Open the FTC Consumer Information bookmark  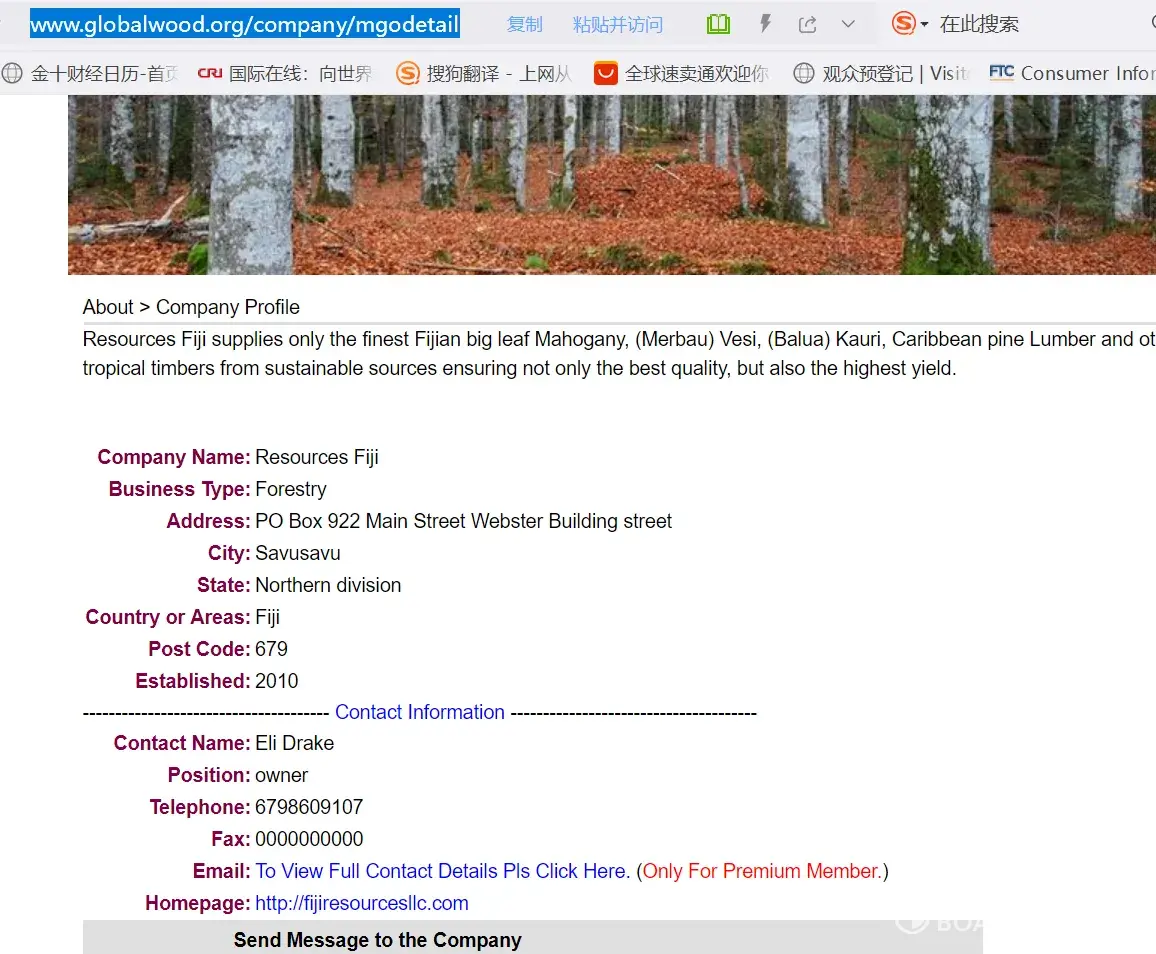(1072, 73)
